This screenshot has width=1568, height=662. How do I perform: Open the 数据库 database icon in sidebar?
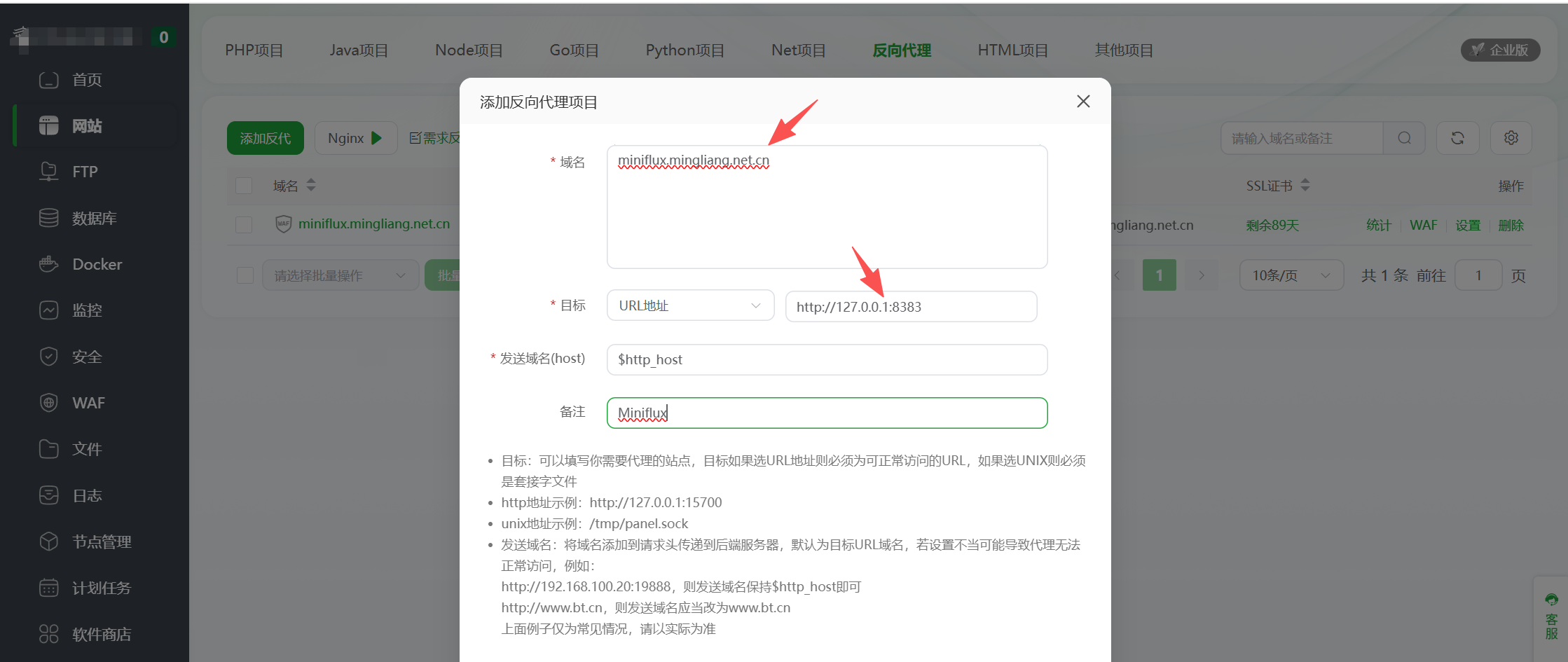(x=48, y=218)
